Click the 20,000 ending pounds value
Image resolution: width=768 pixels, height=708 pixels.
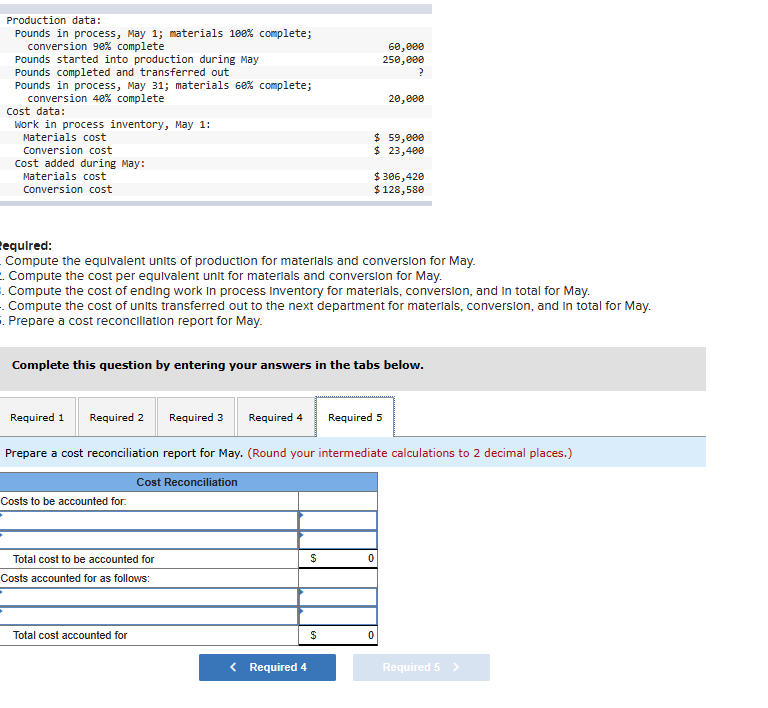(406, 98)
